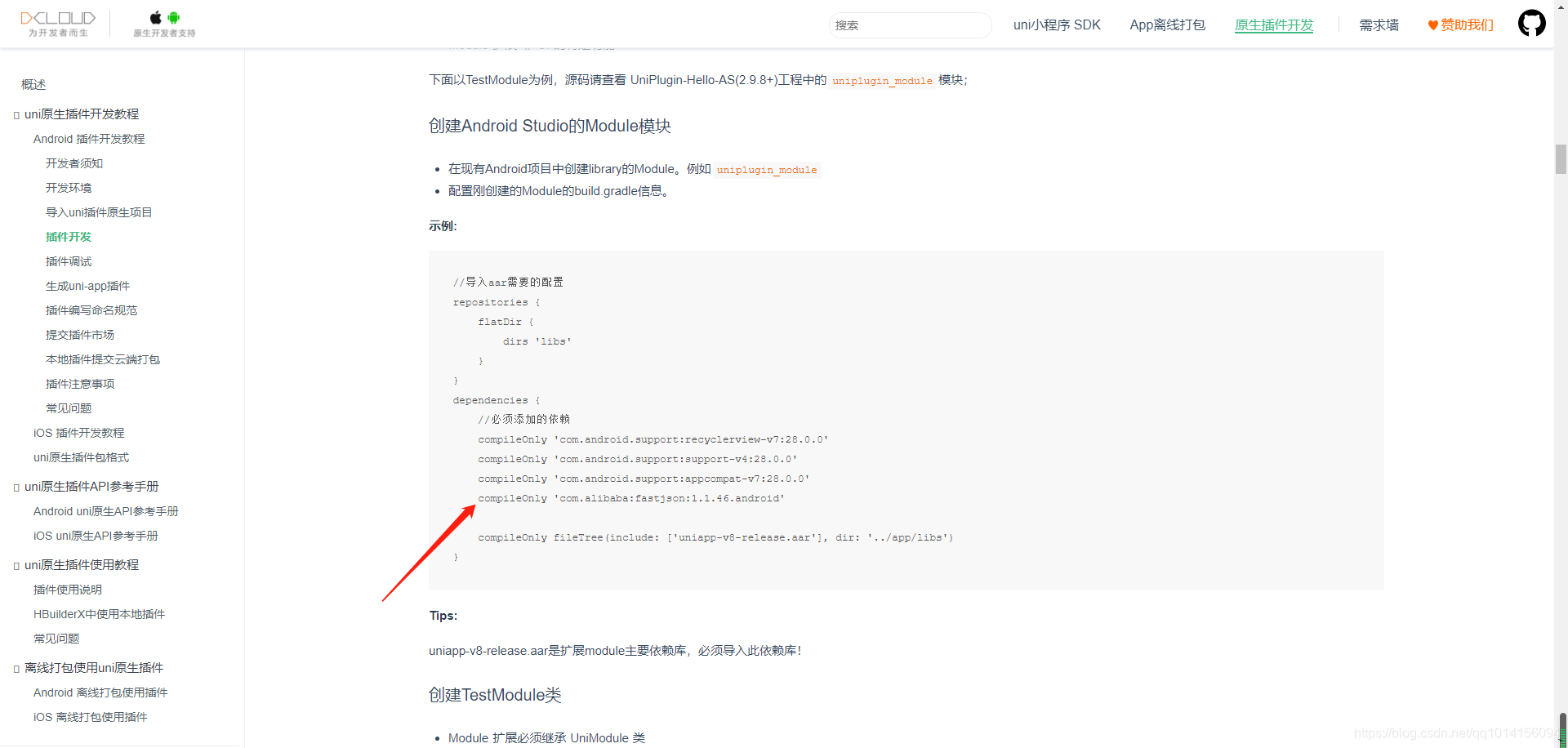Open HBuilderX中使用本地插件 sidebar item
The width and height of the screenshot is (1568, 748).
point(99,614)
